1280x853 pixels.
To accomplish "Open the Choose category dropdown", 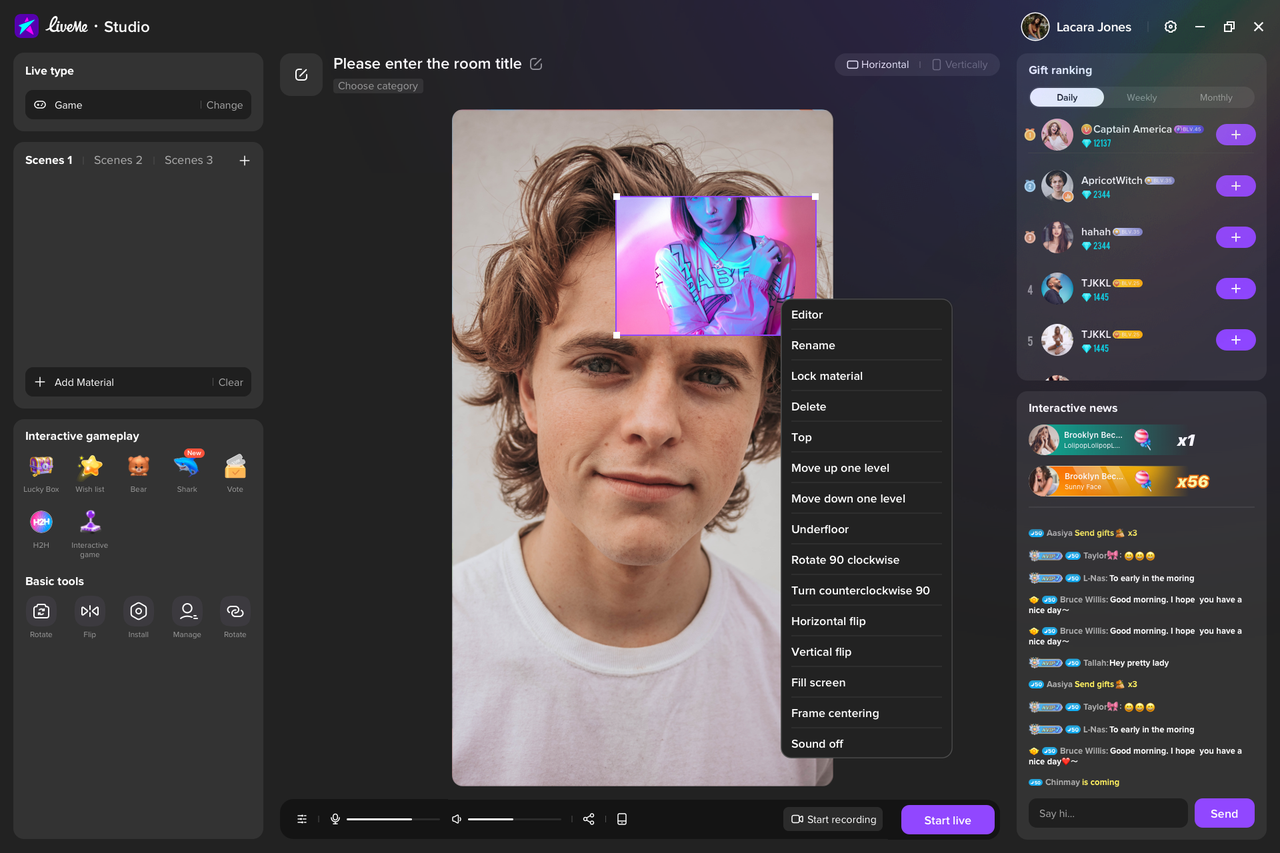I will pos(378,86).
